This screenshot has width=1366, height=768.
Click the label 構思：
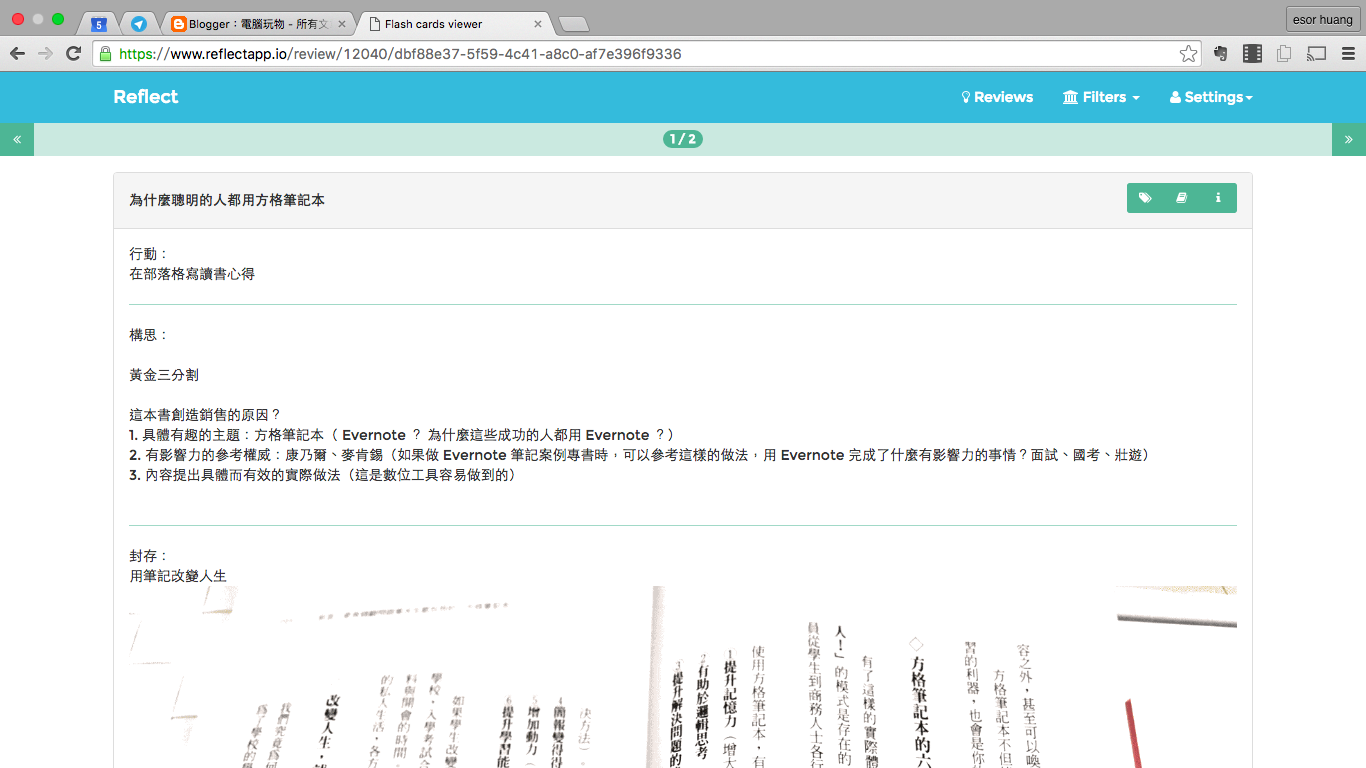[150, 335]
